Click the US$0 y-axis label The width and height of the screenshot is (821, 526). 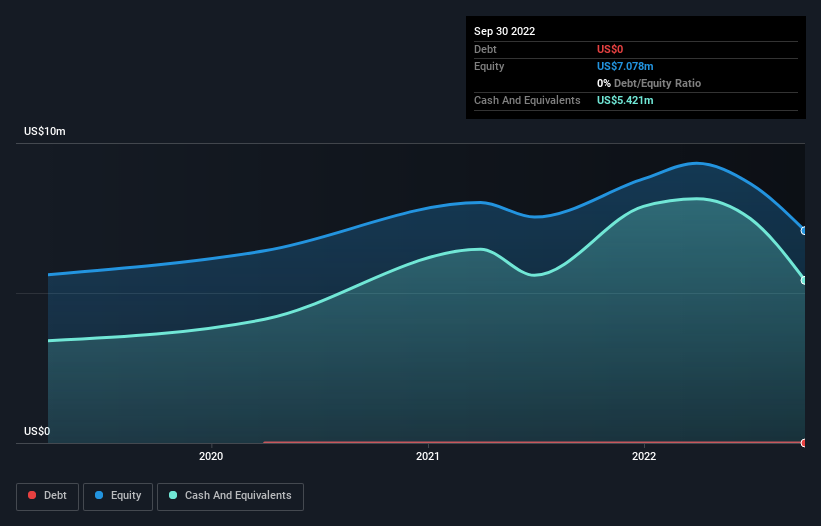[37, 431]
